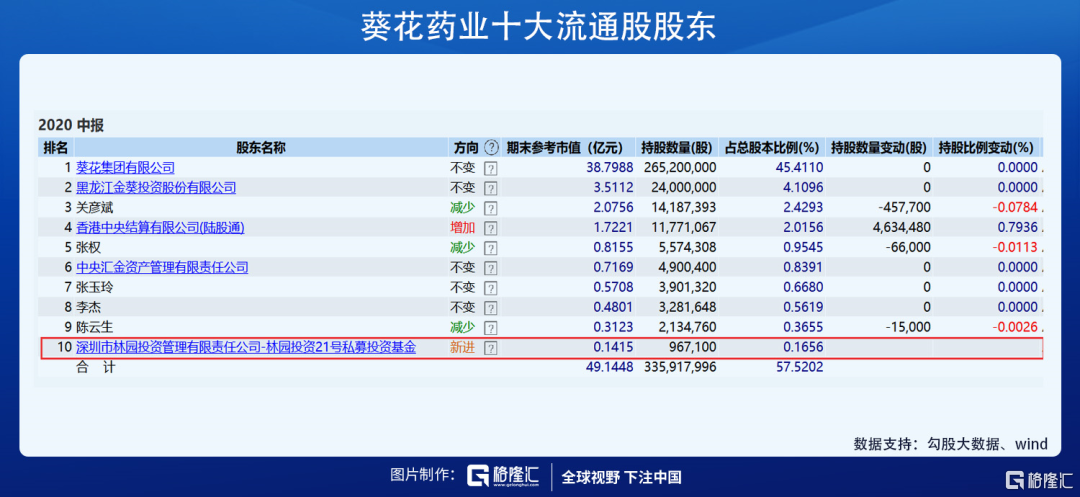Viewport: 1080px width, 497px height.
Task: Open 中央汇金资产管理有限责任公司 link
Action: tap(162, 268)
